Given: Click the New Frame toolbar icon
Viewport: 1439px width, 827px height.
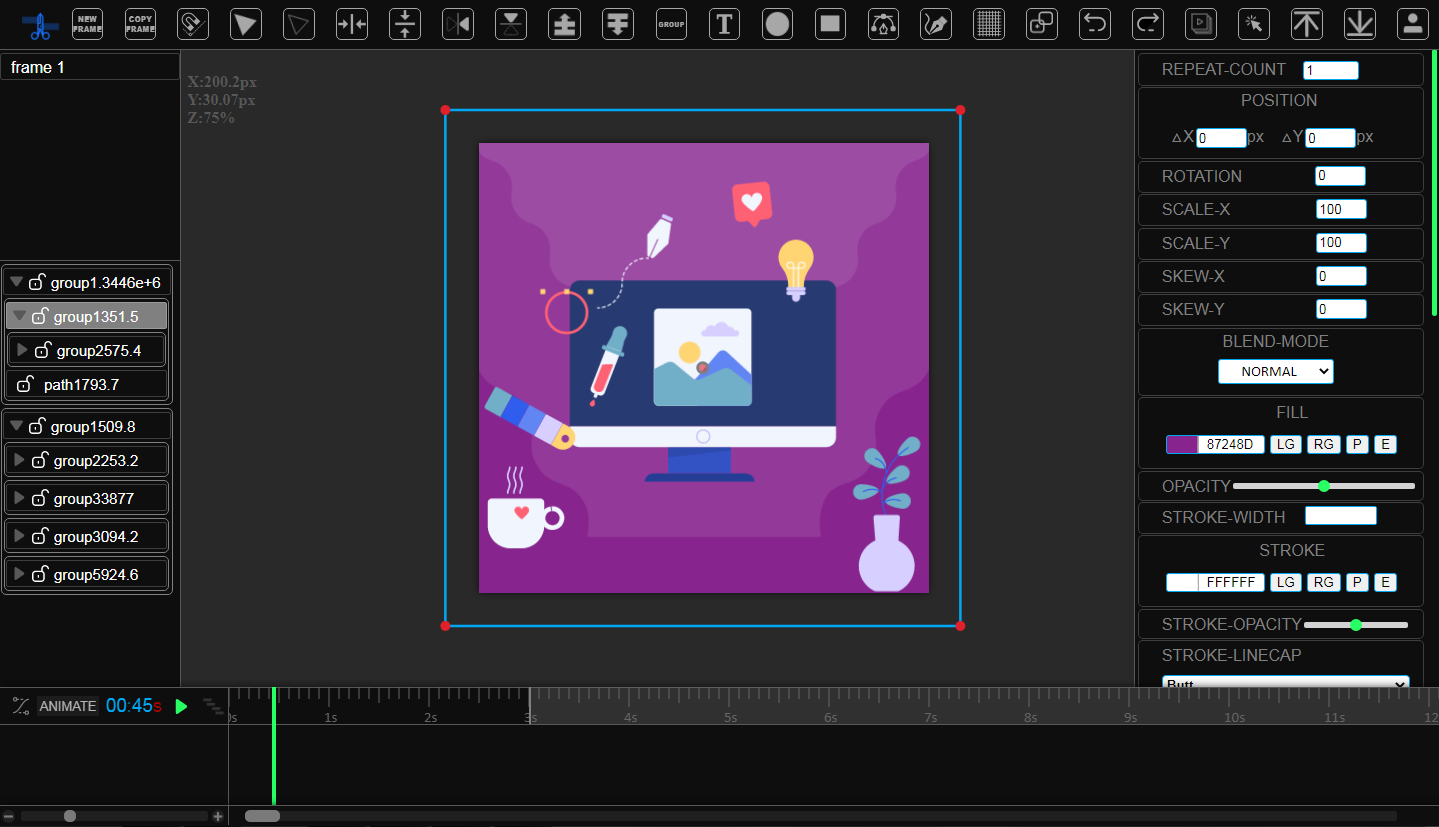Looking at the screenshot, I should click(87, 24).
